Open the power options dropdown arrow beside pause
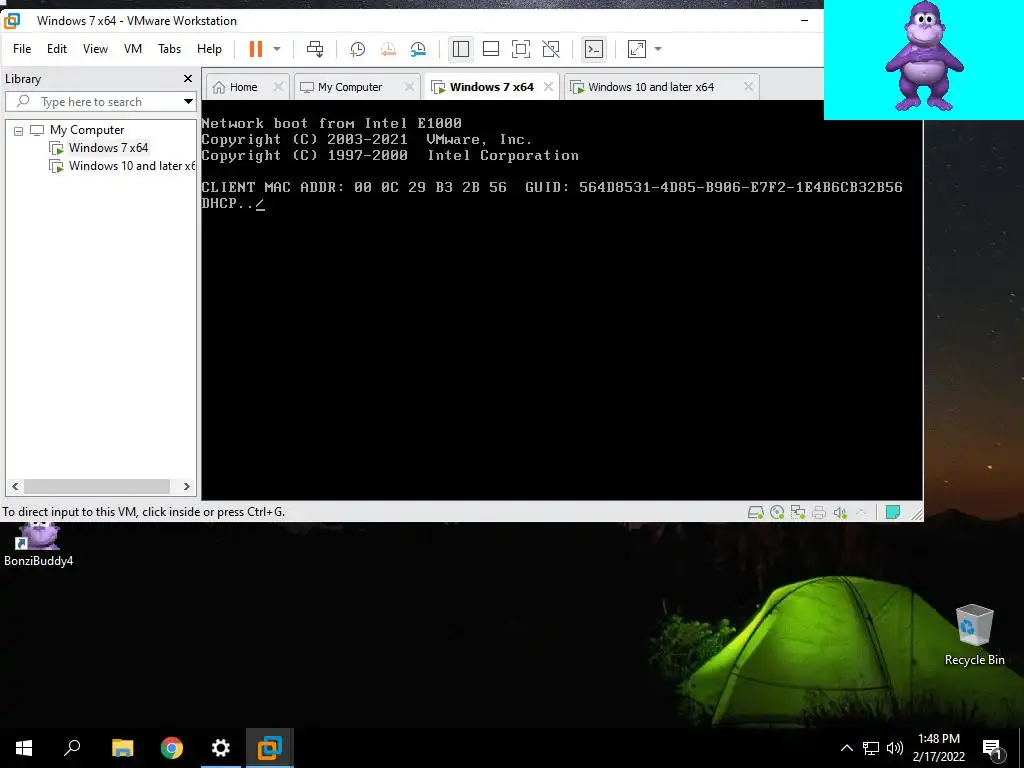Viewport: 1024px width, 768px height. 277,49
